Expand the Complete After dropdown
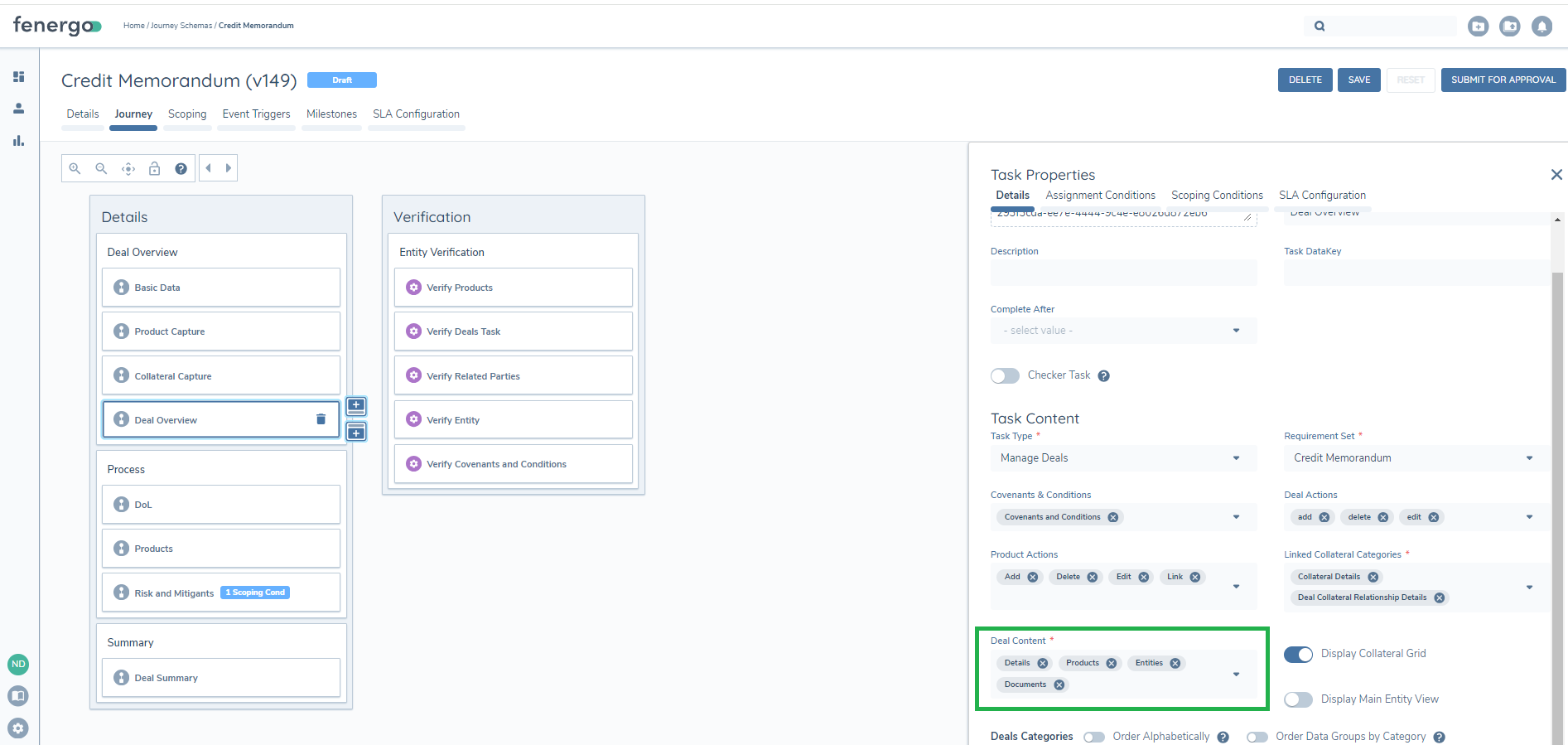The width and height of the screenshot is (1568, 745). 1123,331
